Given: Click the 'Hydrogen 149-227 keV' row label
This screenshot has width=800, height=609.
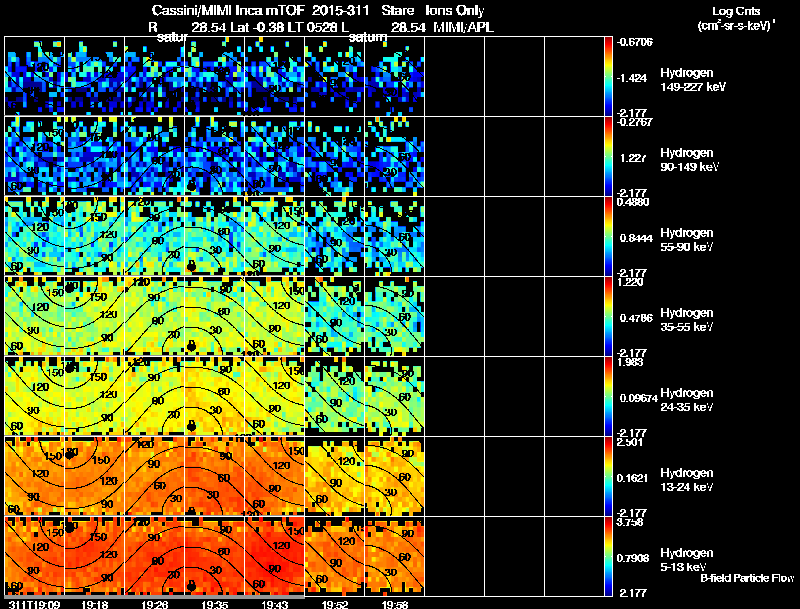Looking at the screenshot, I should 692,80.
